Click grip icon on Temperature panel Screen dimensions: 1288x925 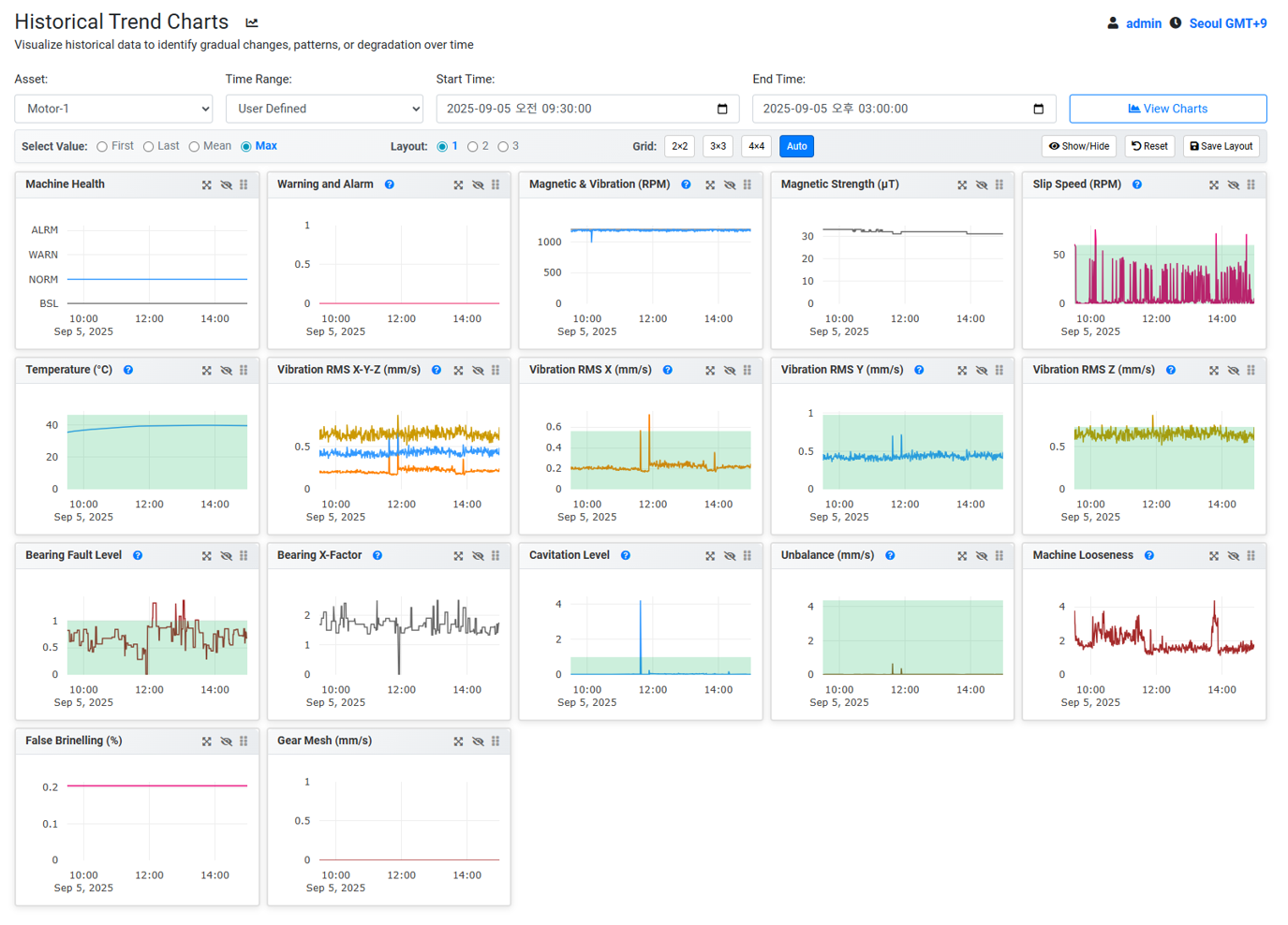[x=244, y=371]
